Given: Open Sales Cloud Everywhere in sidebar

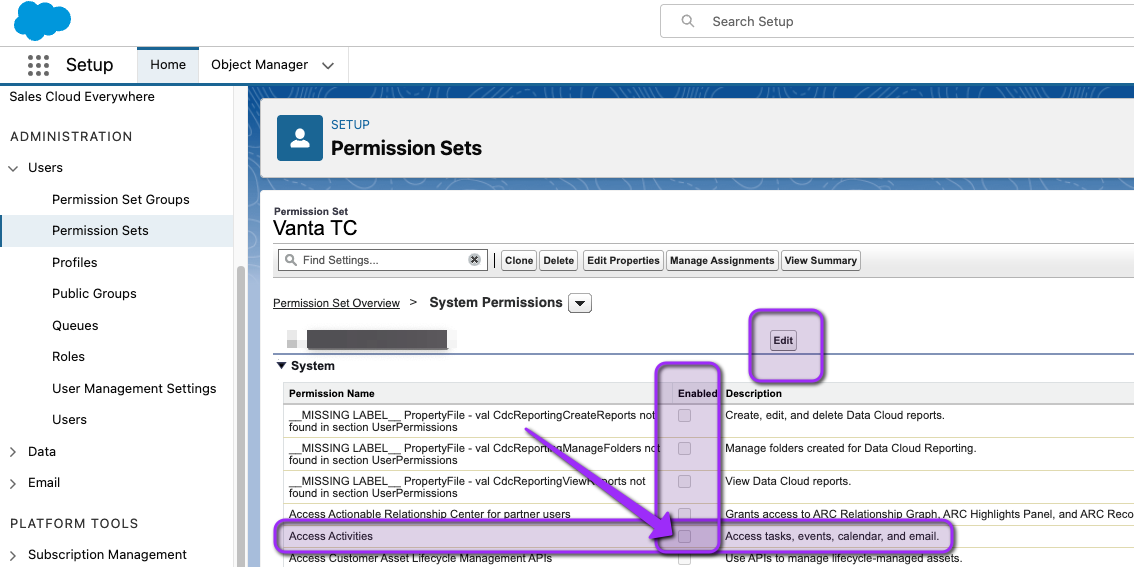Looking at the screenshot, I should 82,96.
